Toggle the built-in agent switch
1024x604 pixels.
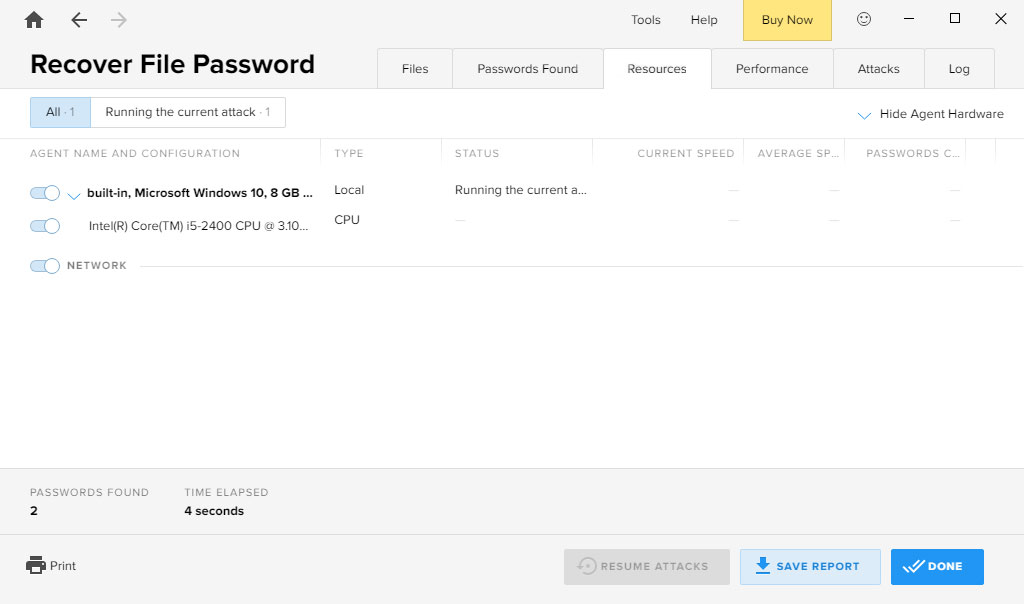point(45,193)
